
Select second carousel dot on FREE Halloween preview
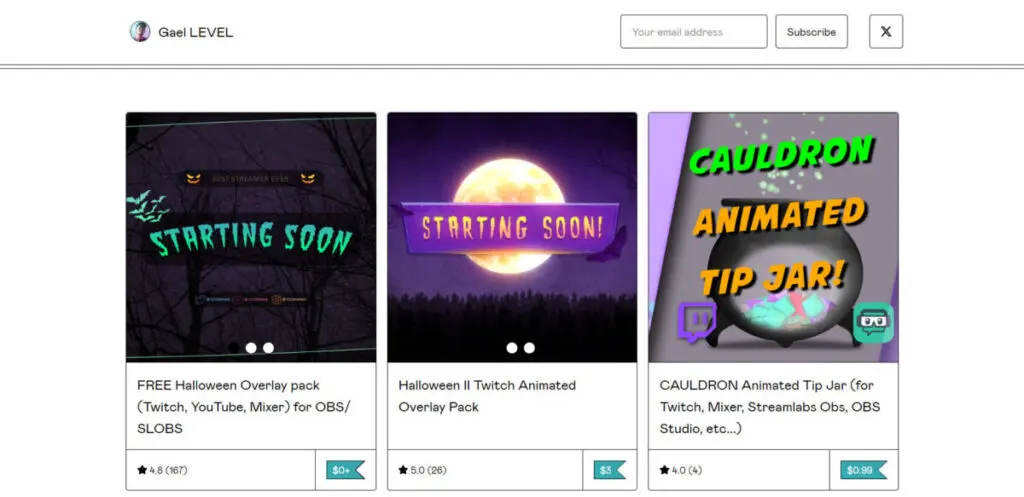pos(268,348)
